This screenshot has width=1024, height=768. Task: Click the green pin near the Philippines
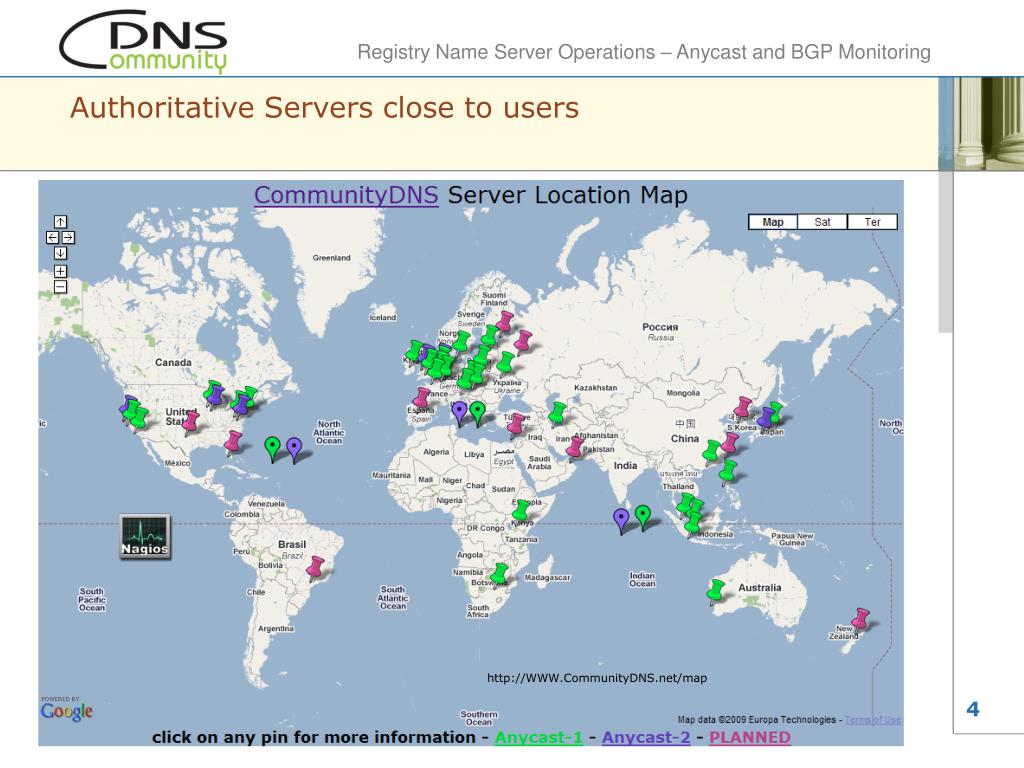tap(728, 471)
